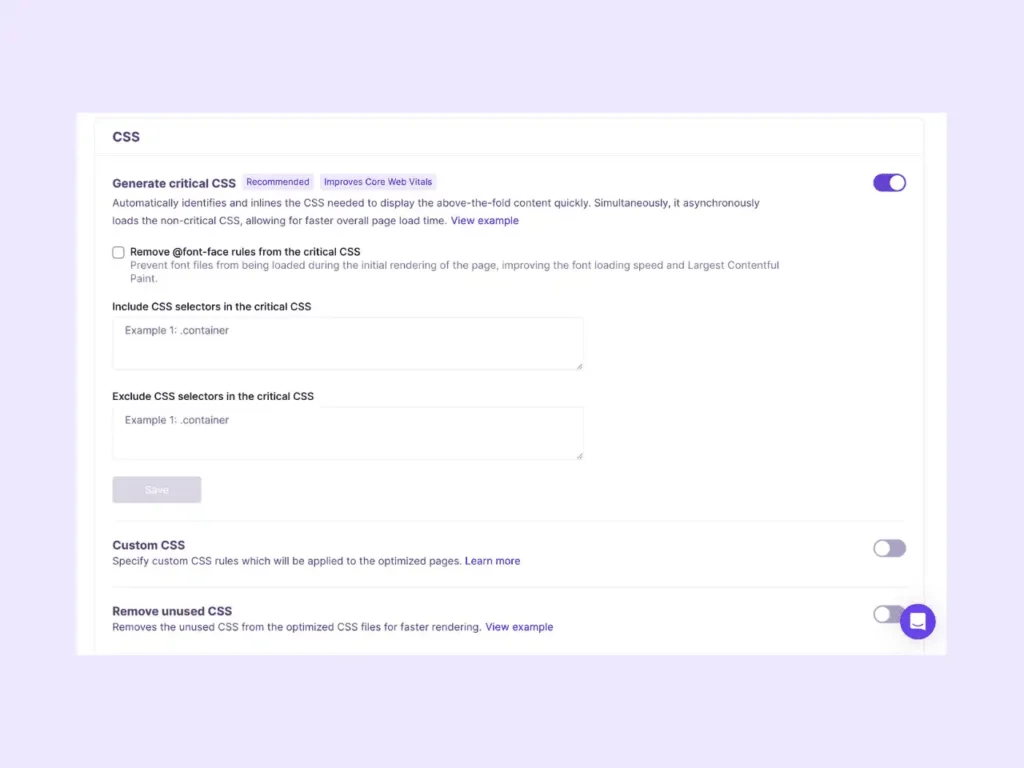Enable the Custom CSS switch
Screen dimensions: 1024x768
(x=889, y=548)
